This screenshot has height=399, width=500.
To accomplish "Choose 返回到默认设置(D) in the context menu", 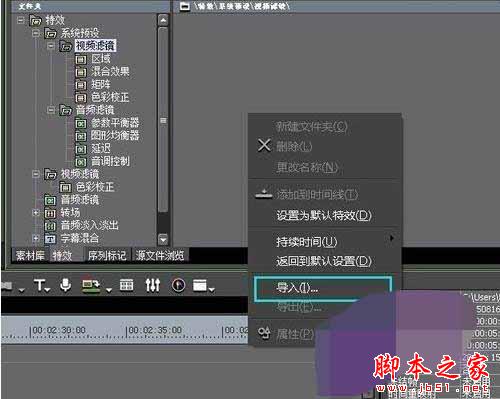I will click(325, 261).
